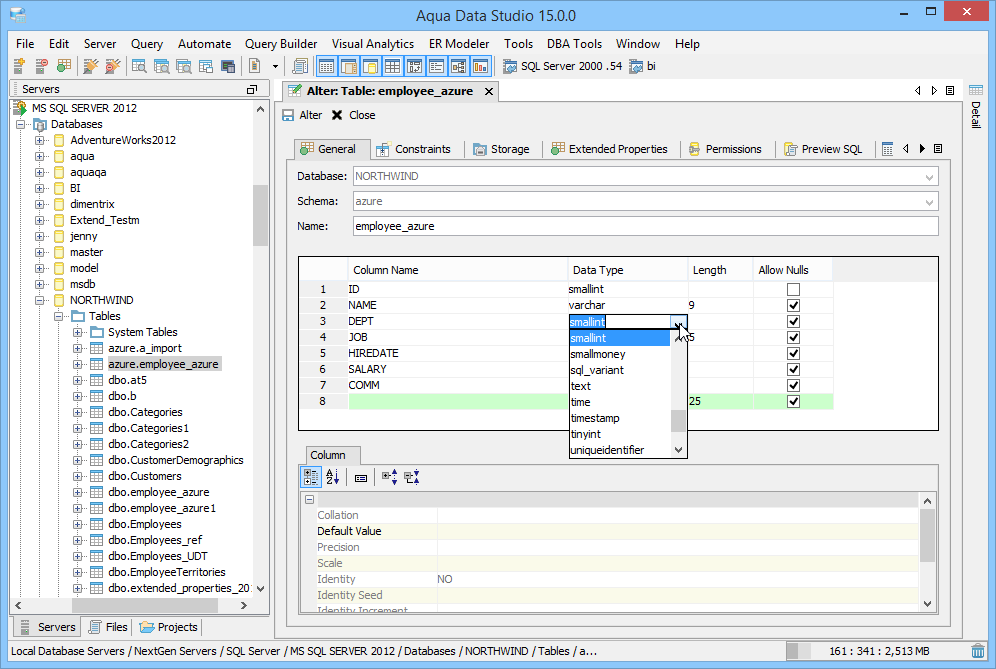The width and height of the screenshot is (996, 669).
Task: Open the DBA Tools menu
Action: click(x=574, y=44)
